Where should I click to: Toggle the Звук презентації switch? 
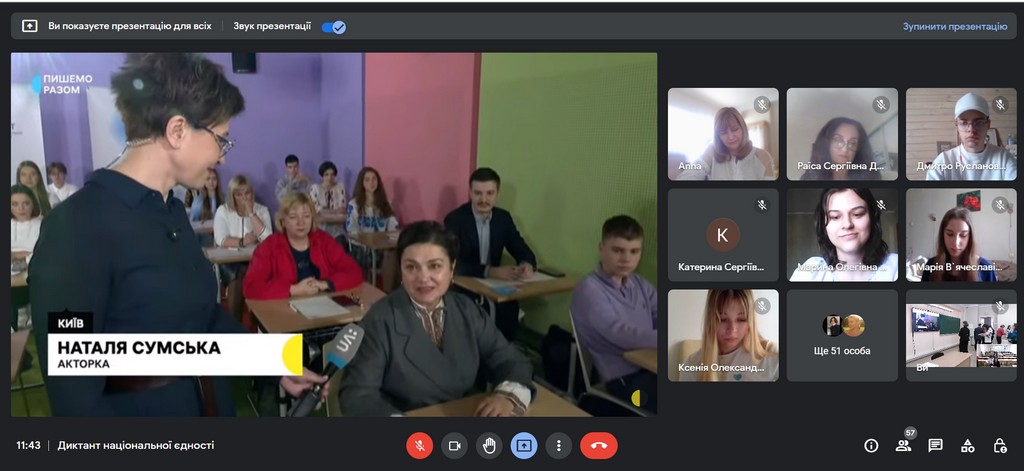334,27
